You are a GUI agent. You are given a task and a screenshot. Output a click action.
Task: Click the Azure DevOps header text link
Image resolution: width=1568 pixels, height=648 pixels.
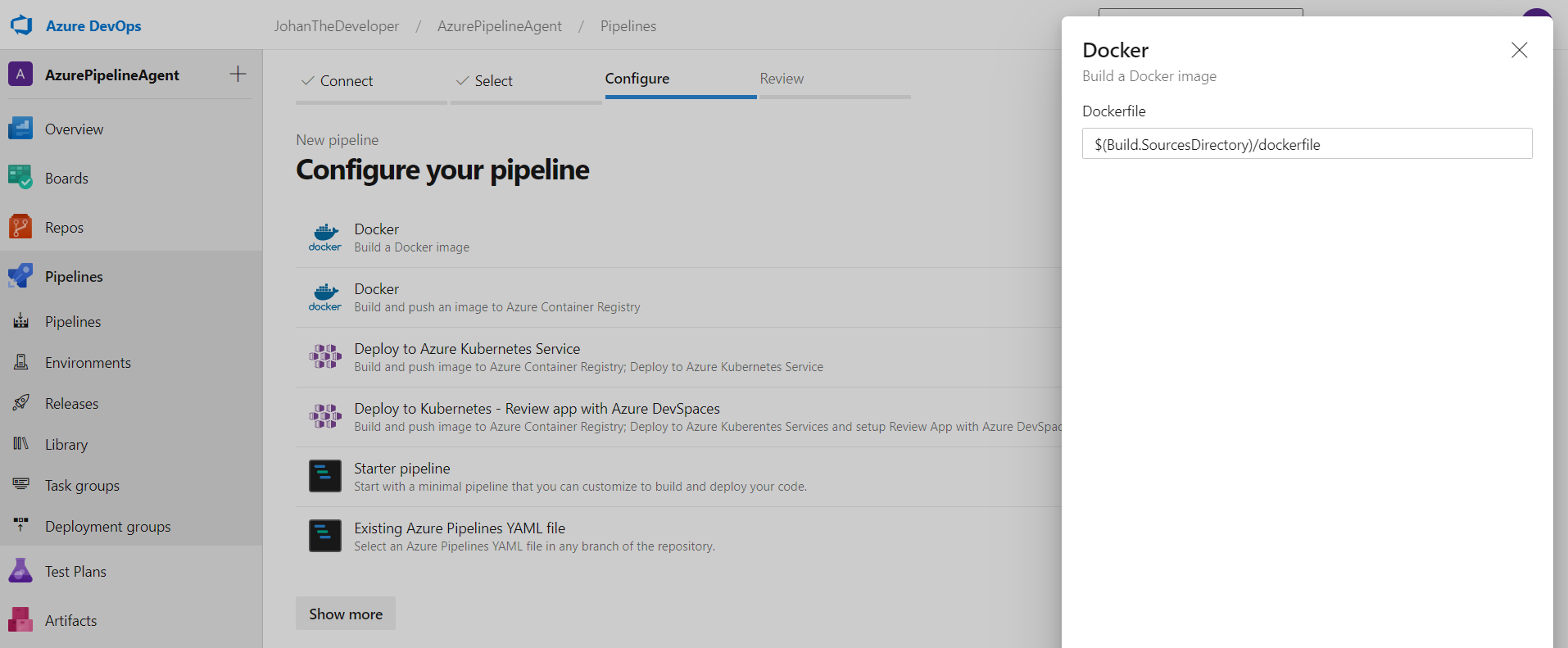(93, 26)
